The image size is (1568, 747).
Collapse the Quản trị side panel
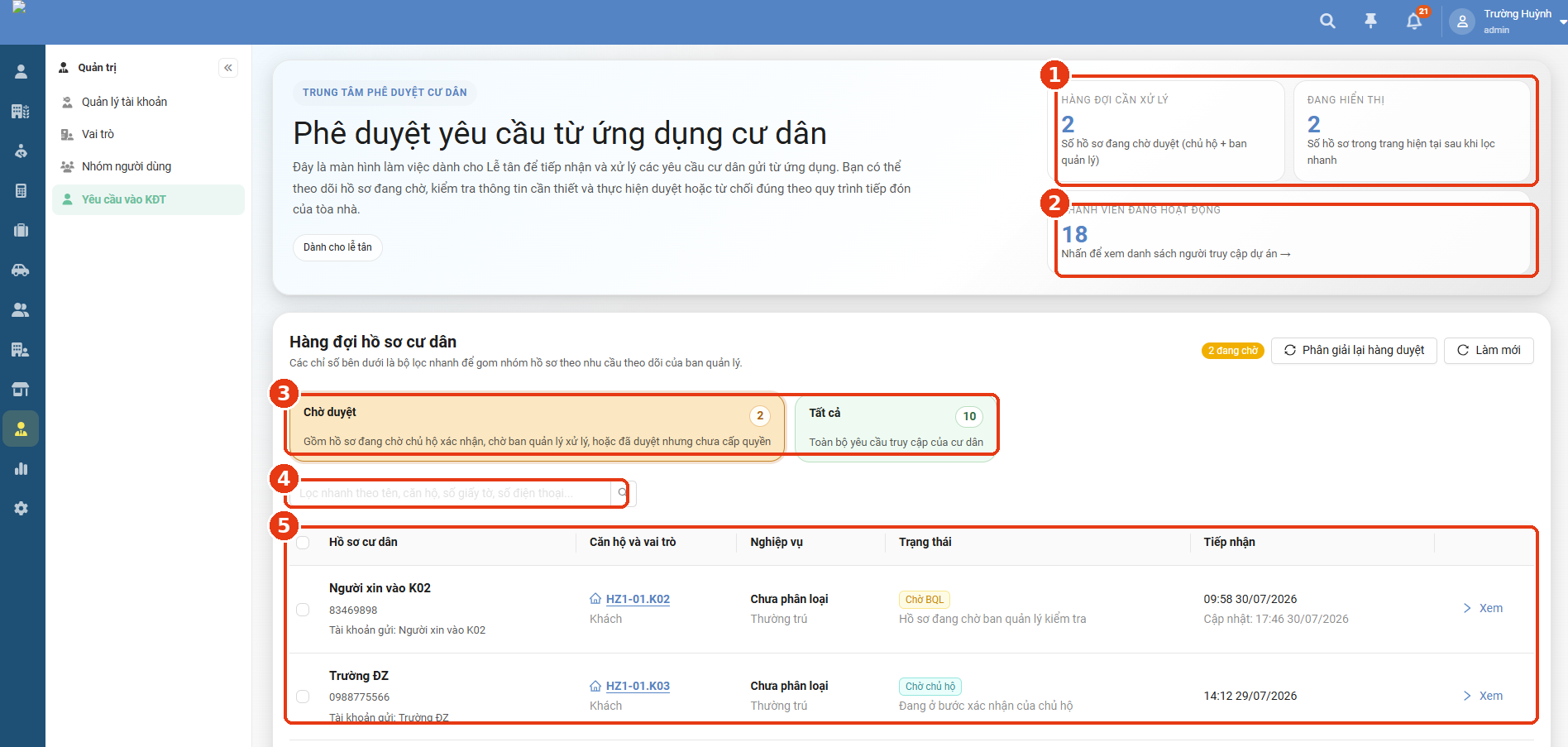click(x=228, y=68)
